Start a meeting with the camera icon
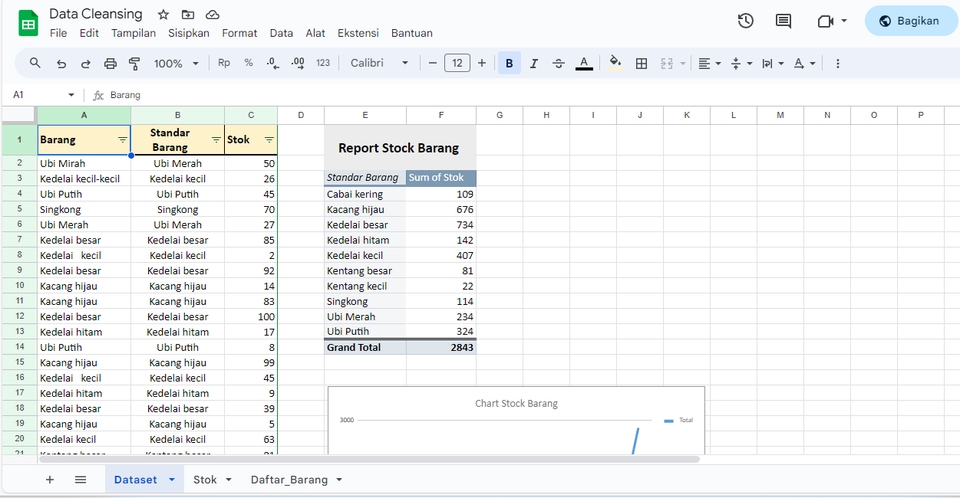The width and height of the screenshot is (960, 498). (x=826, y=21)
